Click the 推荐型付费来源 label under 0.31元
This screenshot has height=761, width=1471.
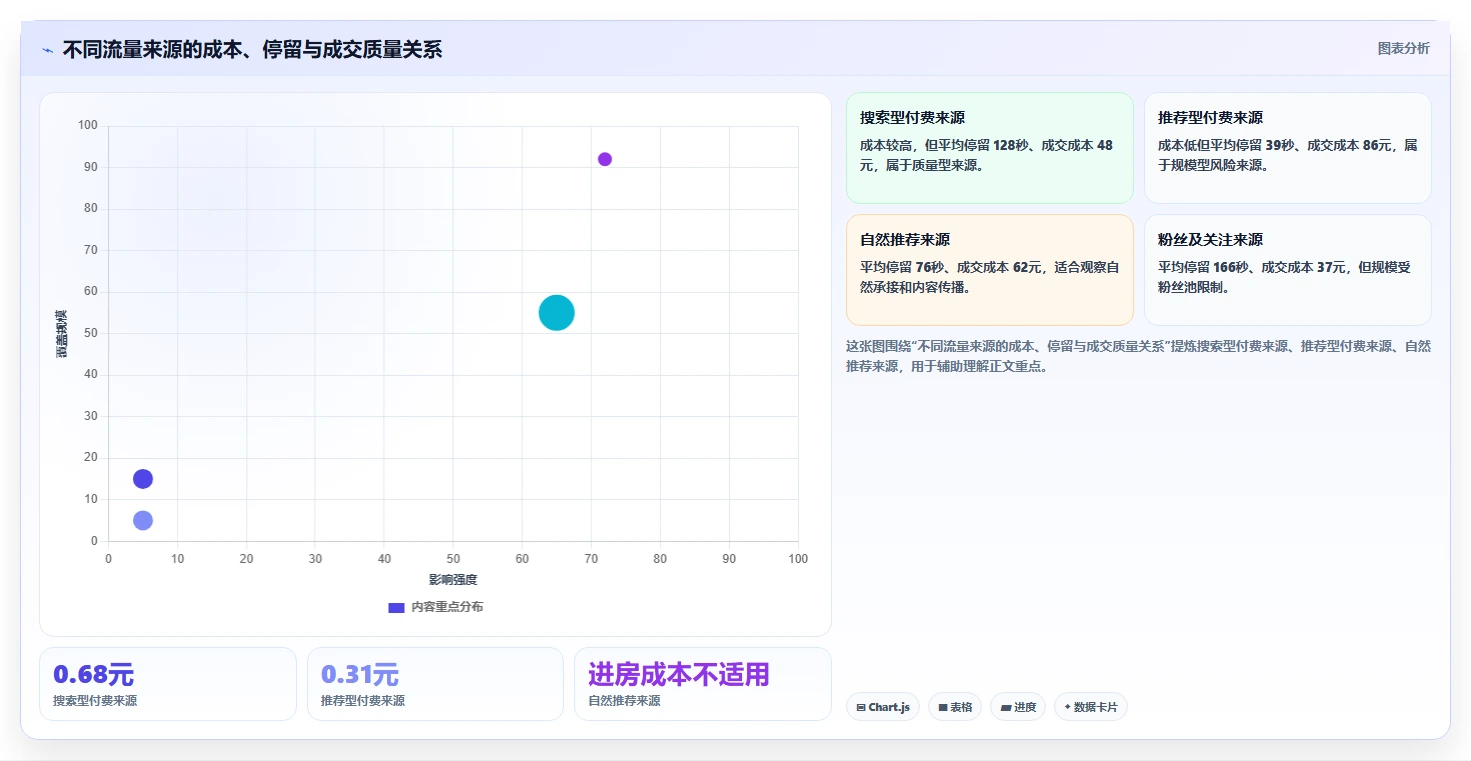point(363,701)
